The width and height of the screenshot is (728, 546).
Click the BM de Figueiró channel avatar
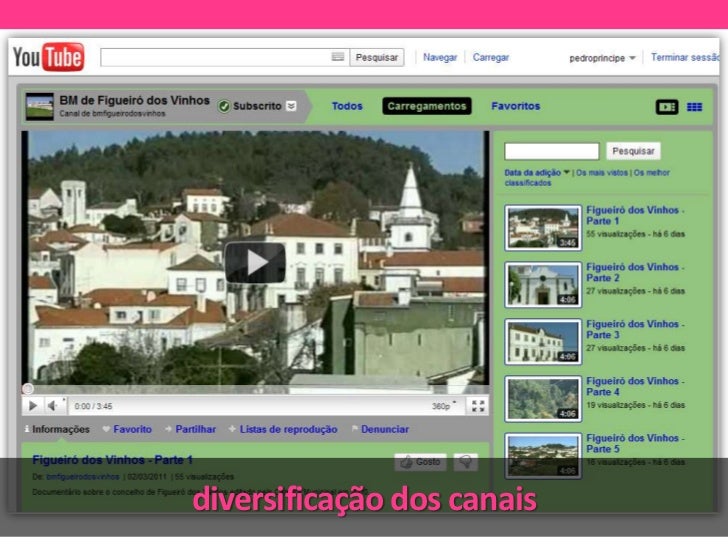39,106
